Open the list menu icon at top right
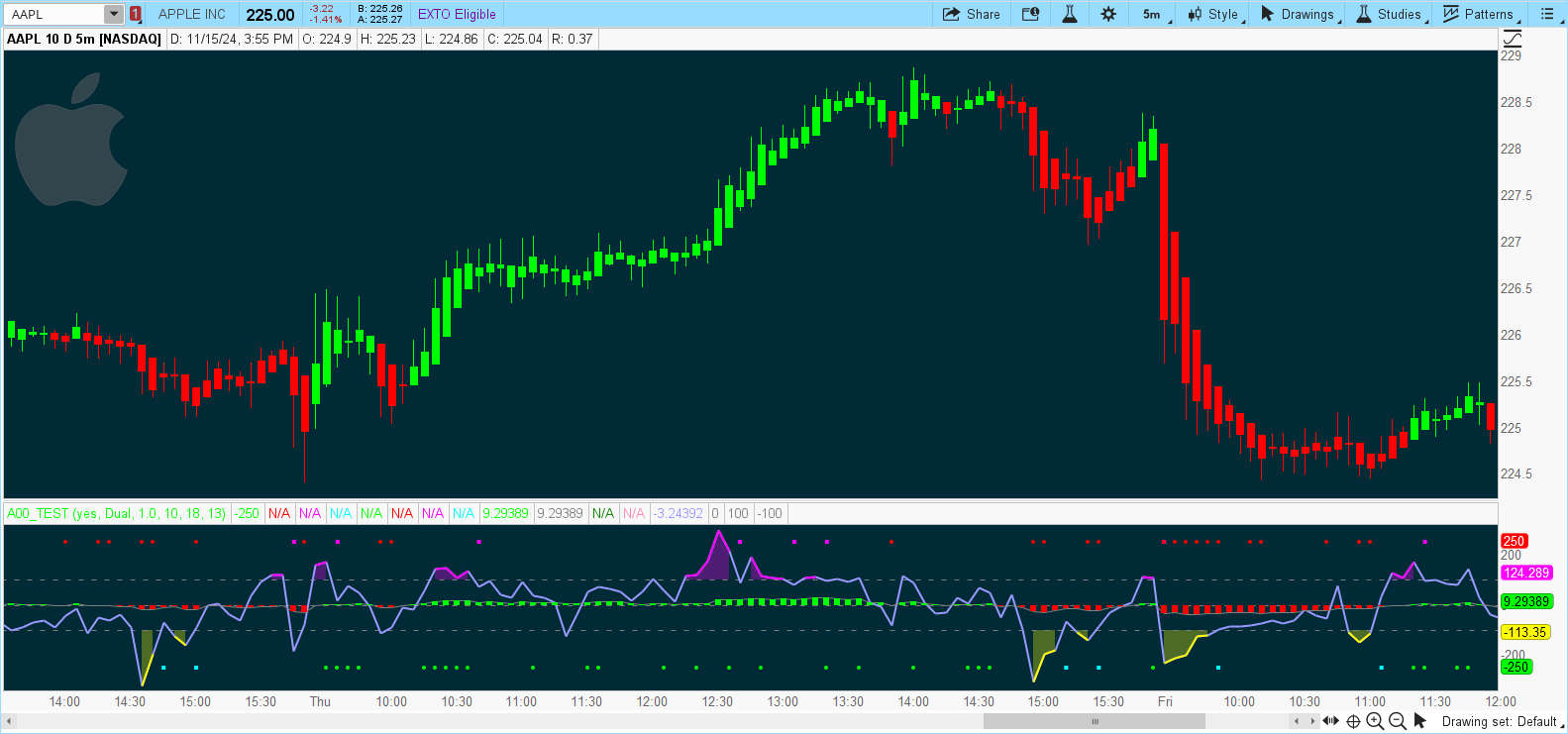This screenshot has width=1568, height=734. (x=1547, y=14)
